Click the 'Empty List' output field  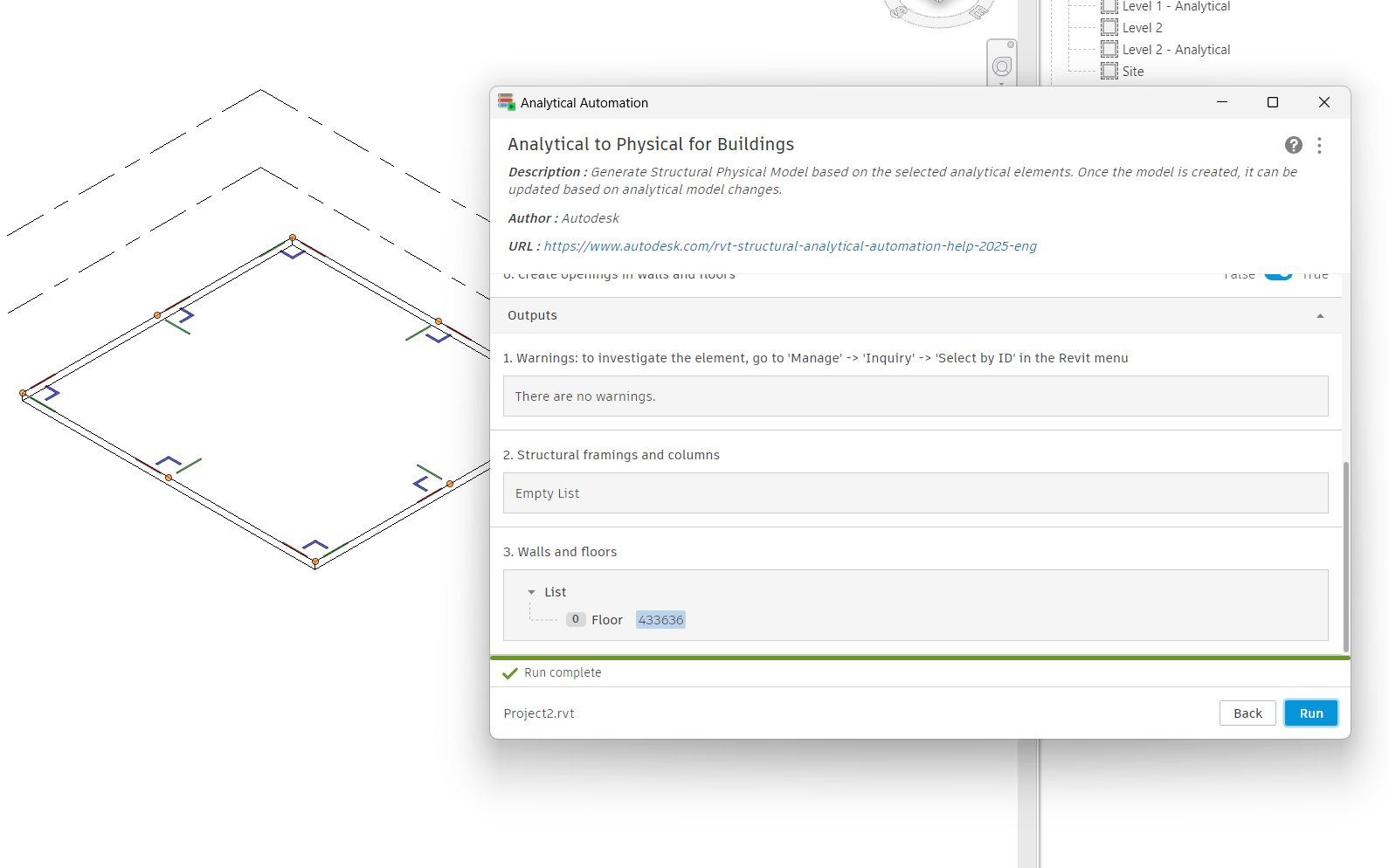(x=916, y=493)
